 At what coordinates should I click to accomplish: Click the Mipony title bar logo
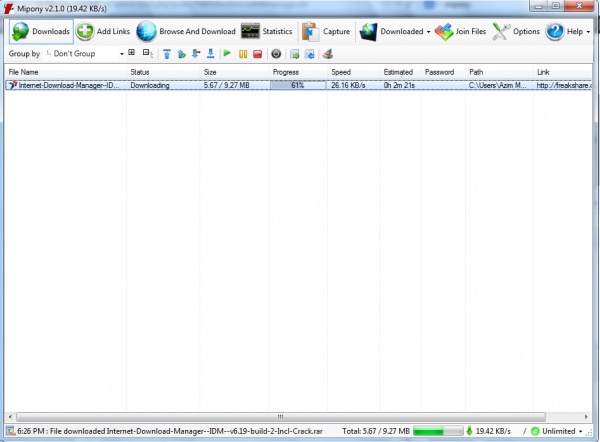[8, 8]
